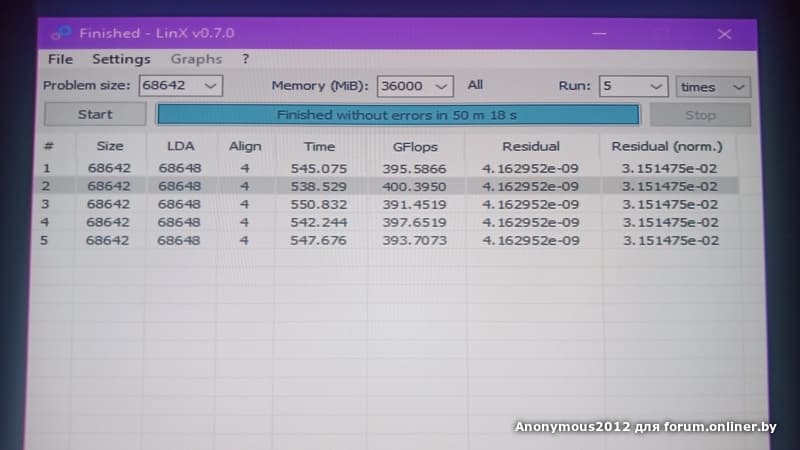The image size is (800, 450).
Task: Click row number 1 cell
Action: click(46, 168)
